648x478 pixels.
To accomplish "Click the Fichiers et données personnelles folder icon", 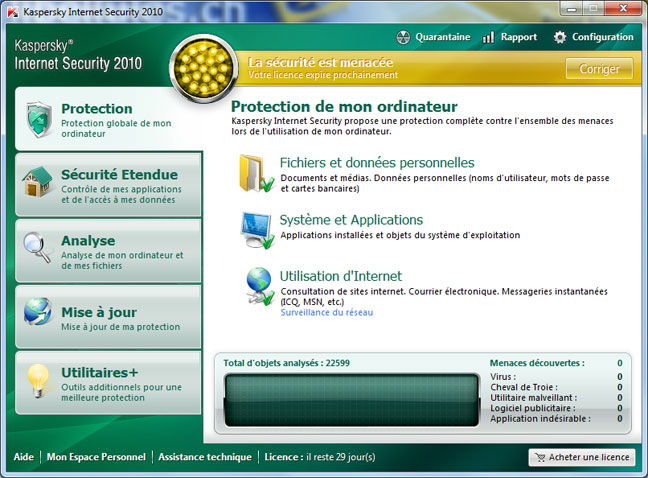I will pos(256,173).
